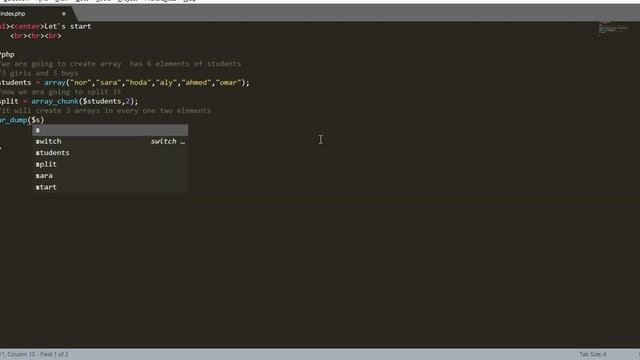This screenshot has width=640, height=360.
Task: Pick "students" from the autocomplete list
Action: (110, 153)
